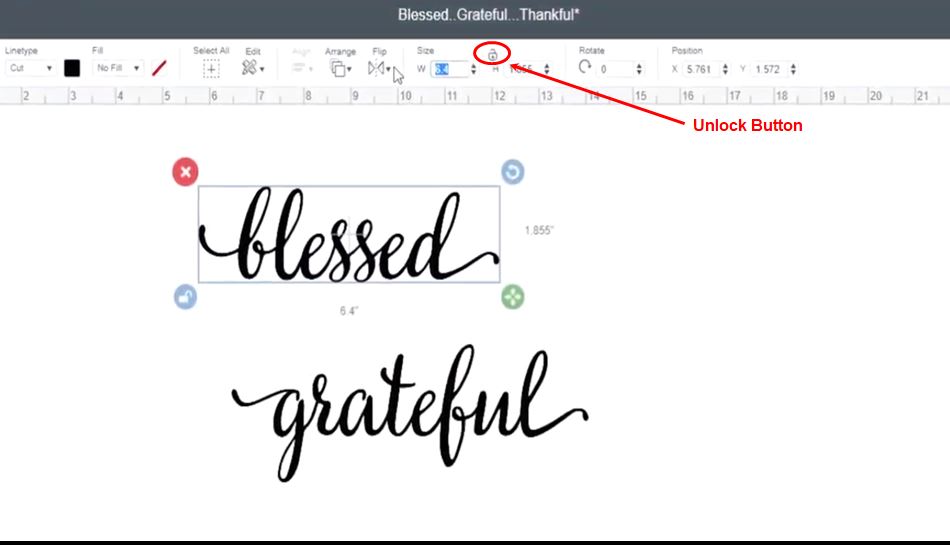Click the black linetype color swatch
950x545 pixels.
(72, 68)
